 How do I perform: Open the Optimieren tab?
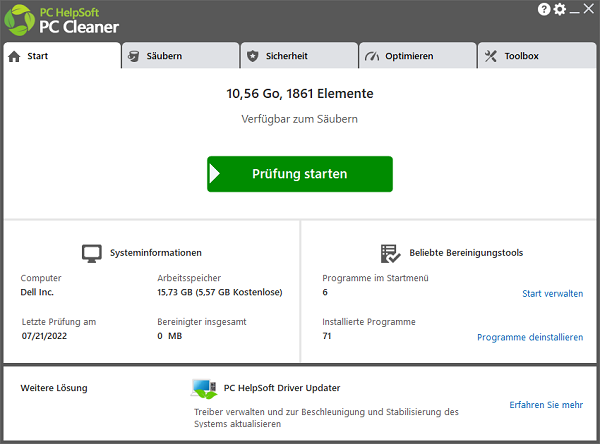(418, 56)
